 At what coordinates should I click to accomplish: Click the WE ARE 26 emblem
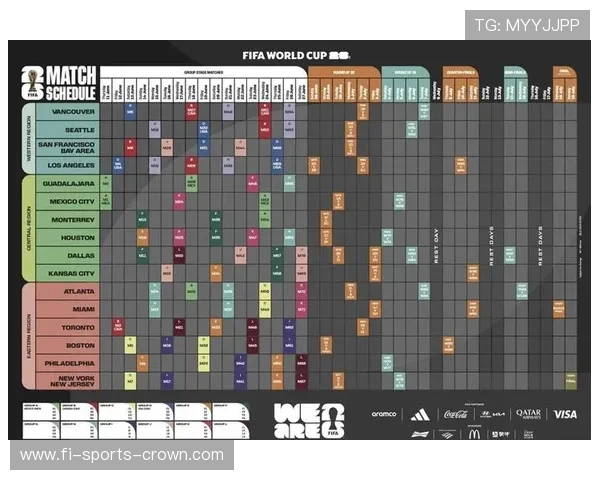[309, 421]
